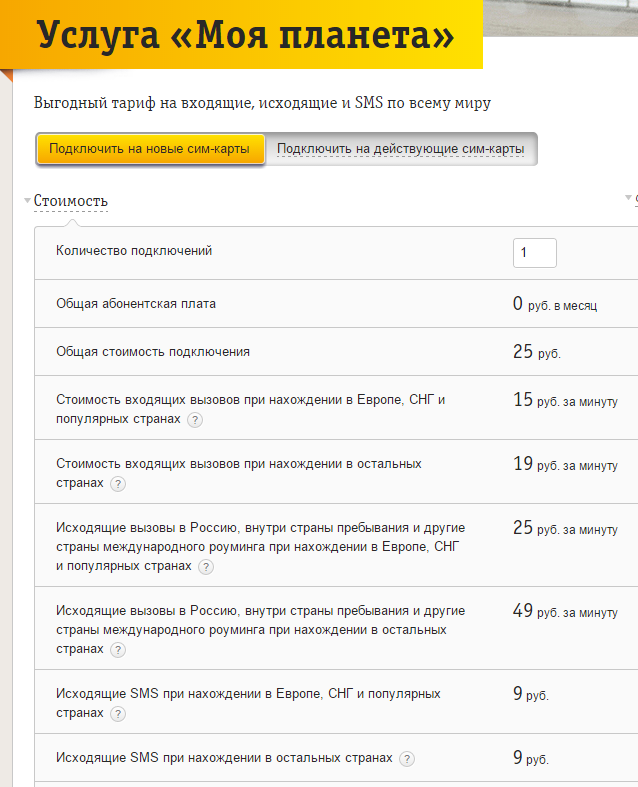Click the 'Услуга «Моя планета»' heading
This screenshot has height=787, width=638.
(245, 35)
